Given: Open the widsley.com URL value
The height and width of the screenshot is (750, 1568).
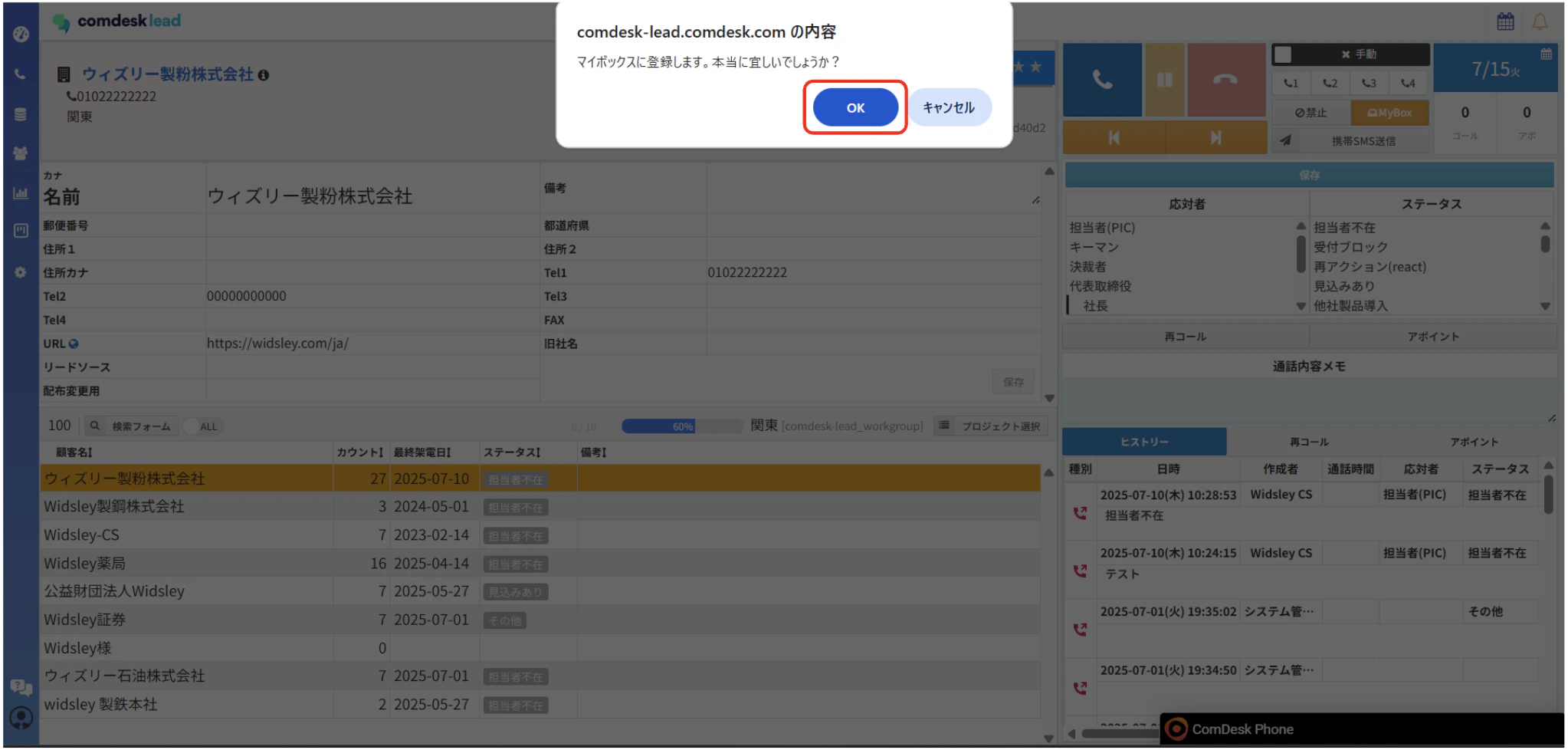Looking at the screenshot, I should [277, 344].
